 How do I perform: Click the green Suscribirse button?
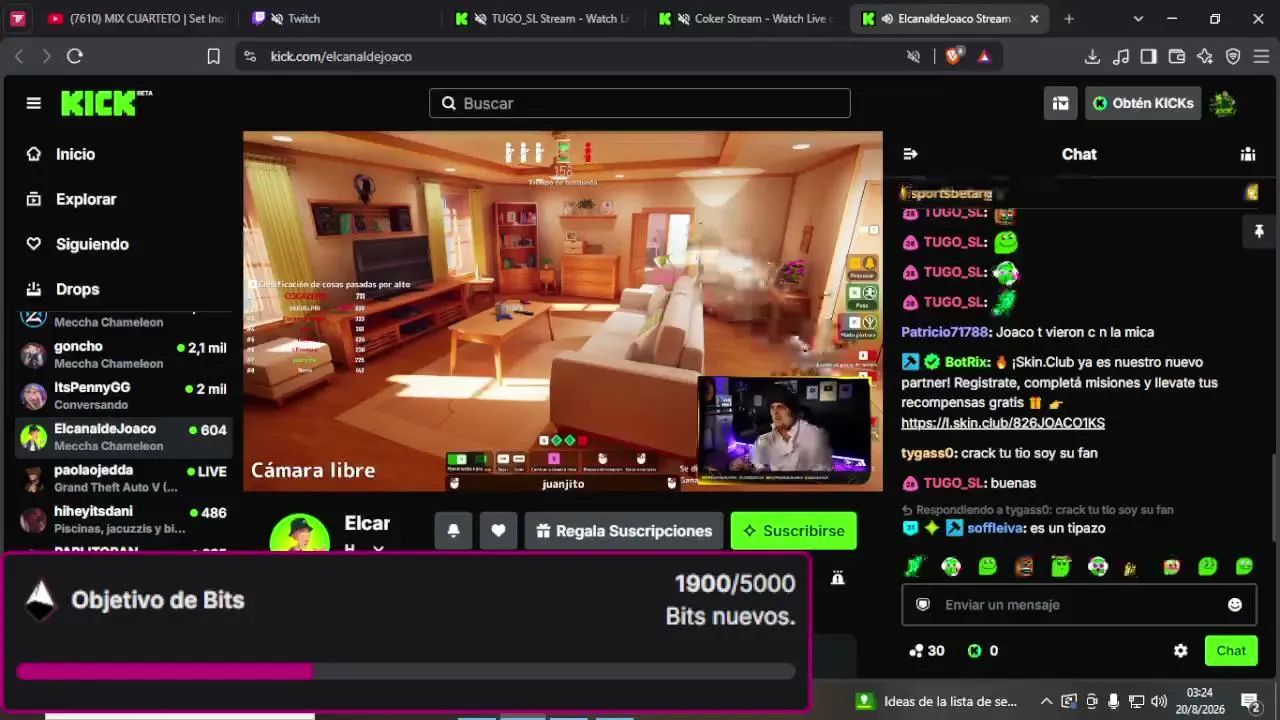[794, 531]
